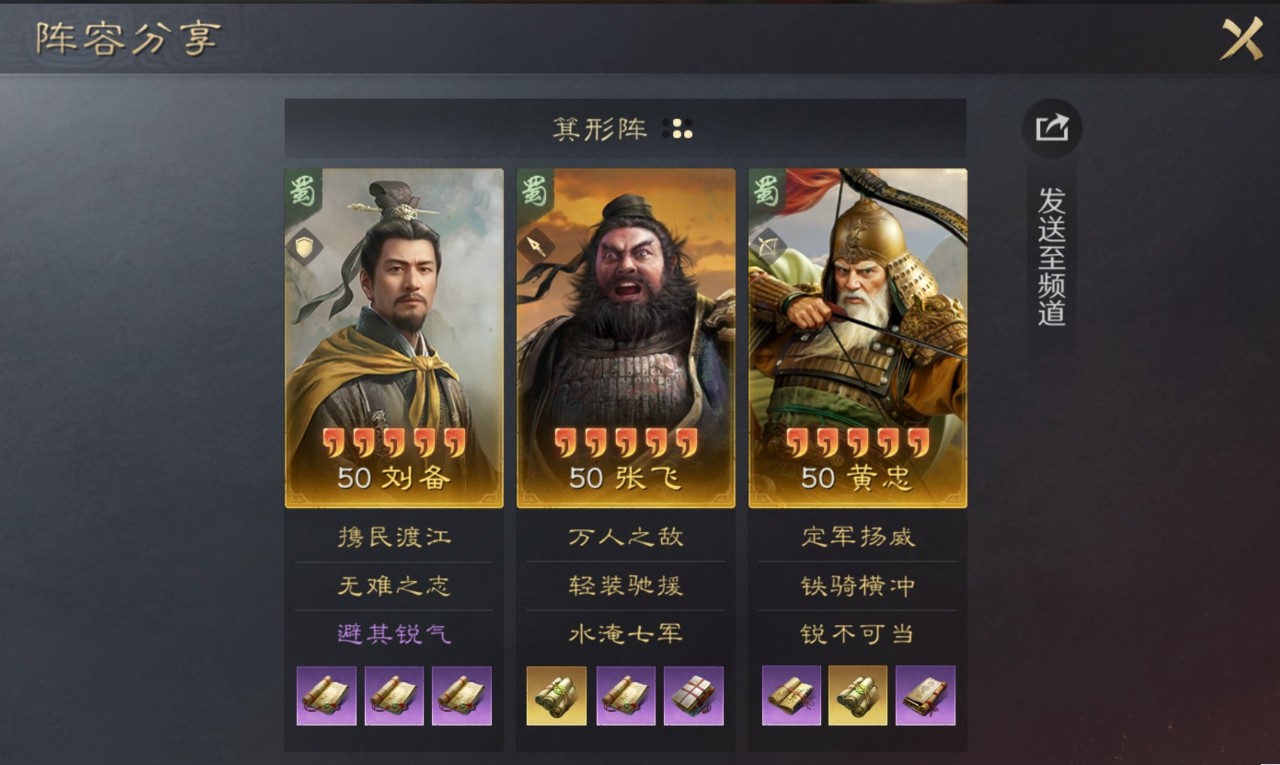Click 黄忠's gold scroll item icon

point(858,695)
